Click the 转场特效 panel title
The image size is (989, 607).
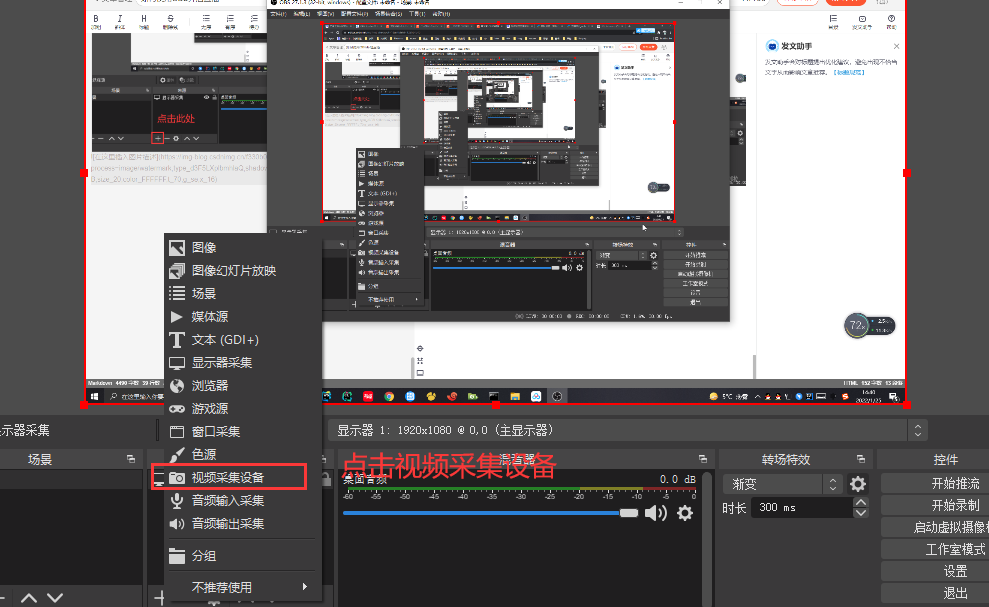tap(786, 459)
